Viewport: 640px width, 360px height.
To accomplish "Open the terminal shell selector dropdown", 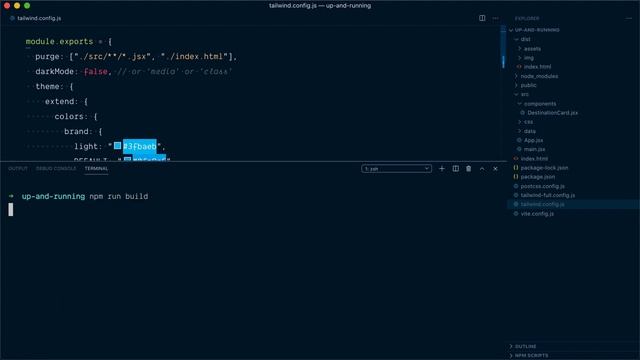I will coord(396,169).
